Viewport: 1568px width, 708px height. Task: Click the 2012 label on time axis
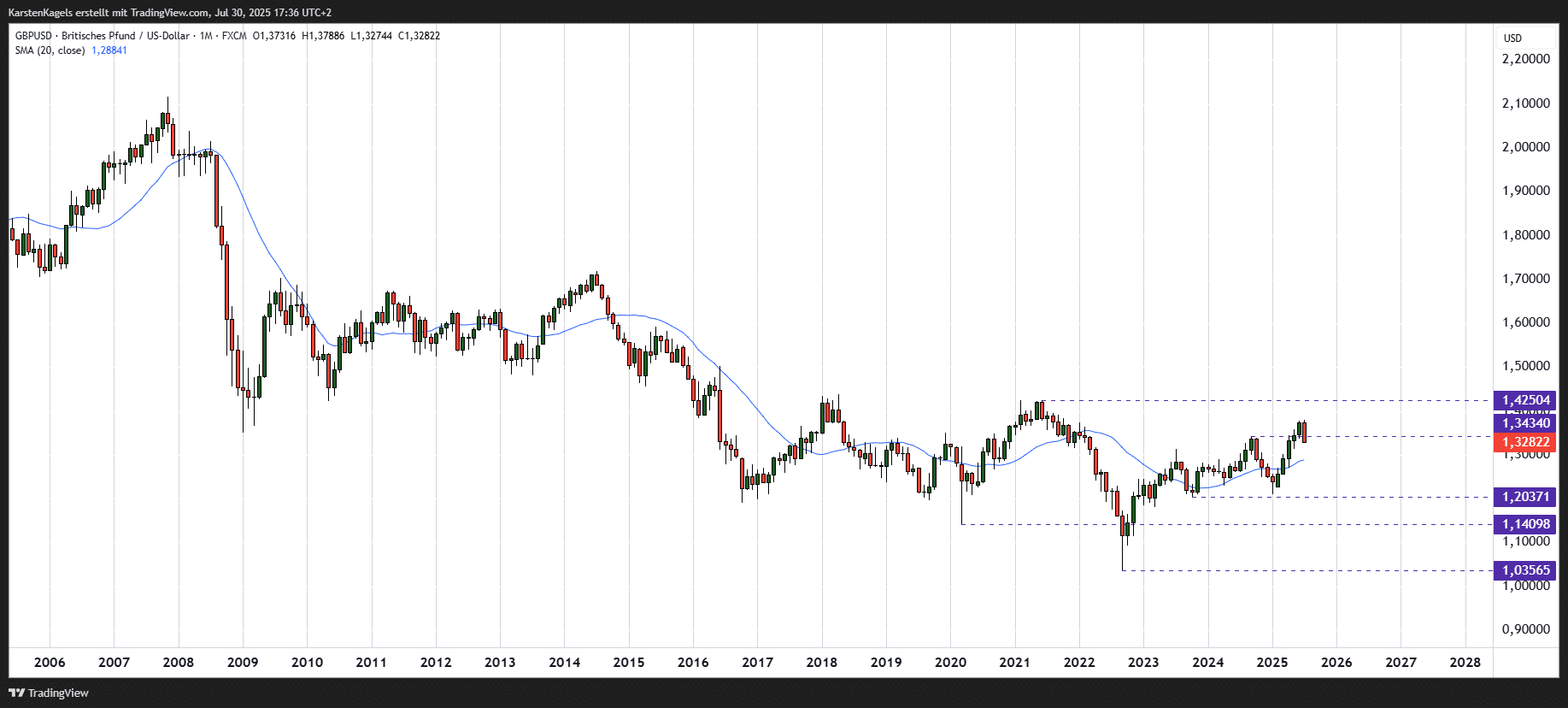(436, 662)
